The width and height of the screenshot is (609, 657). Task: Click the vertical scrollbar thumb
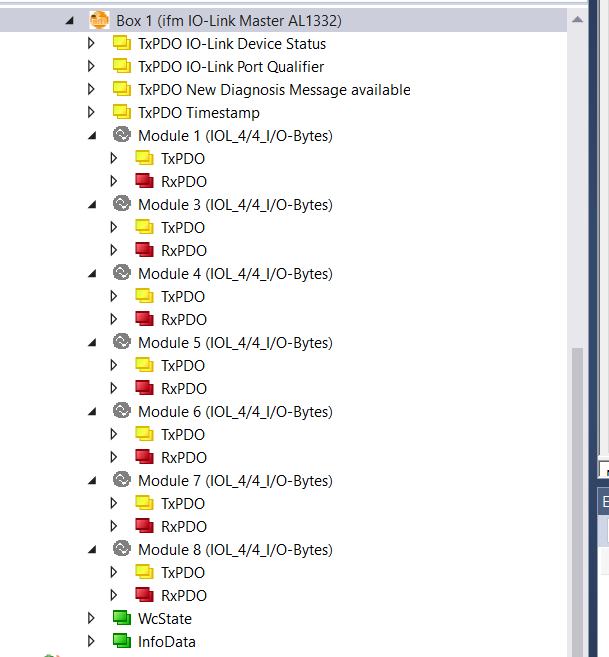[x=578, y=502]
